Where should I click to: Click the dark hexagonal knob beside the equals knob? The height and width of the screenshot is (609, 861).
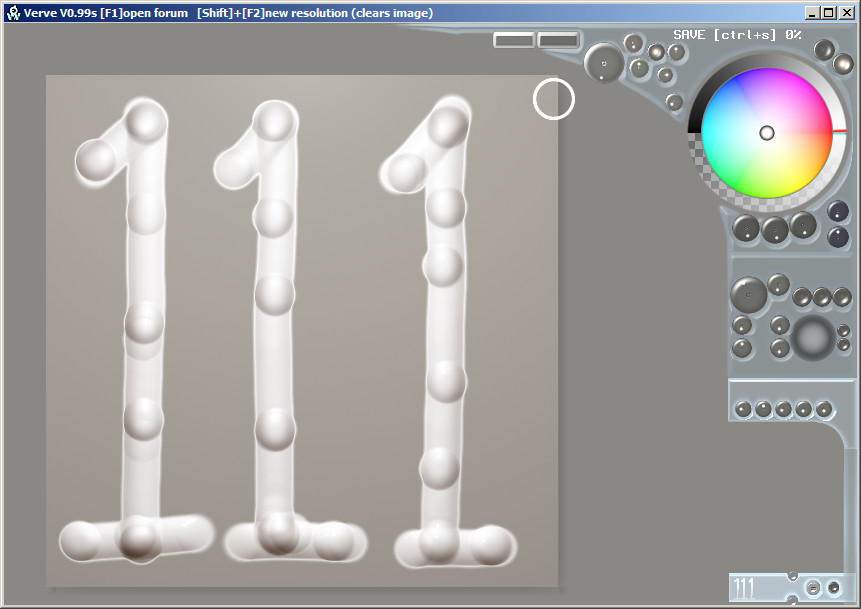(x=834, y=588)
